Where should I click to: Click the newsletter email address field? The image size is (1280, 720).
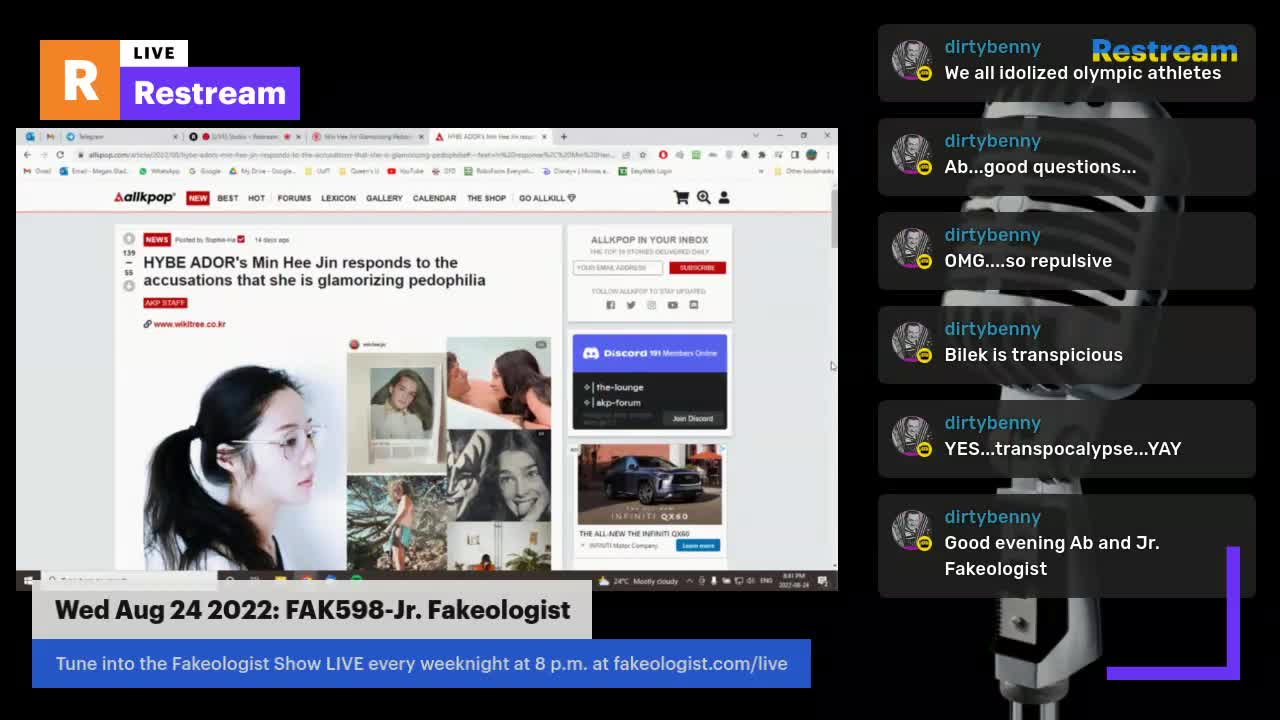[x=618, y=268]
